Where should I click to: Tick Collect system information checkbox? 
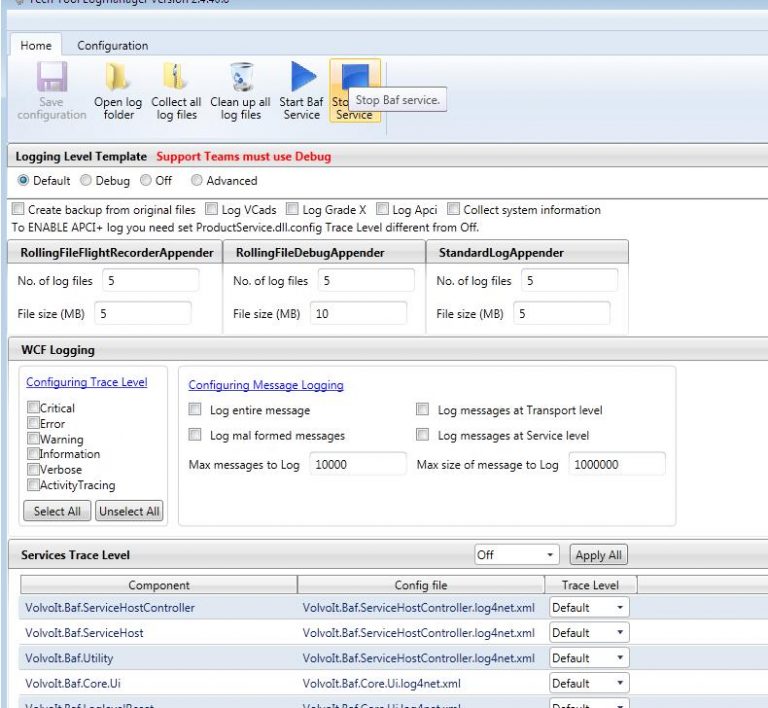(454, 210)
